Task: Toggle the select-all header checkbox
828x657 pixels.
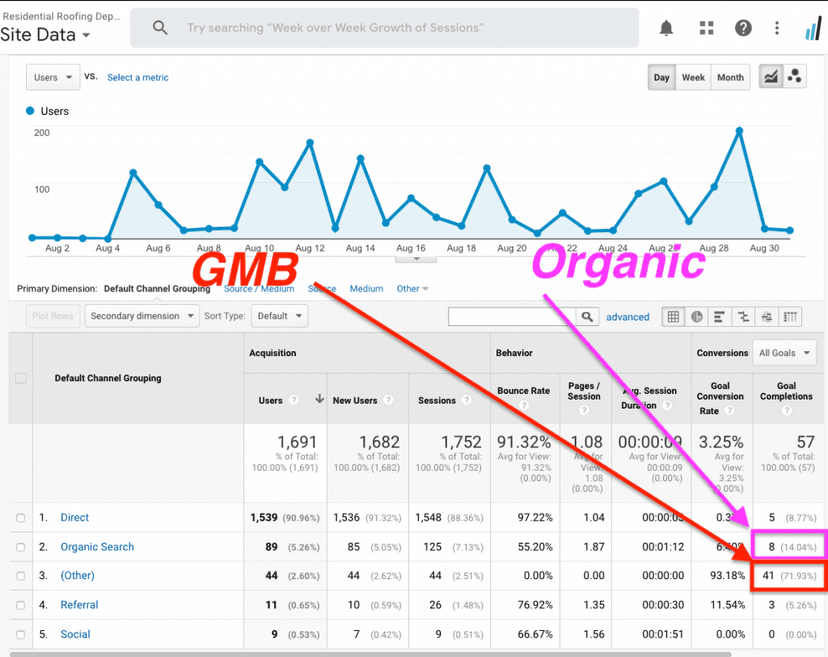Action: 21,378
